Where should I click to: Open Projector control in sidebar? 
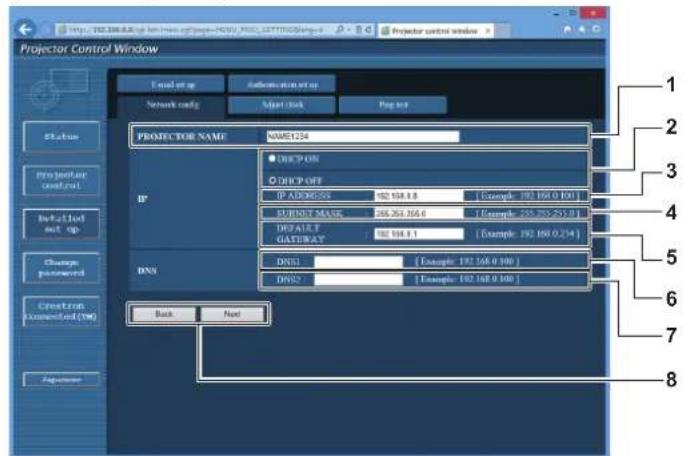pos(61,180)
